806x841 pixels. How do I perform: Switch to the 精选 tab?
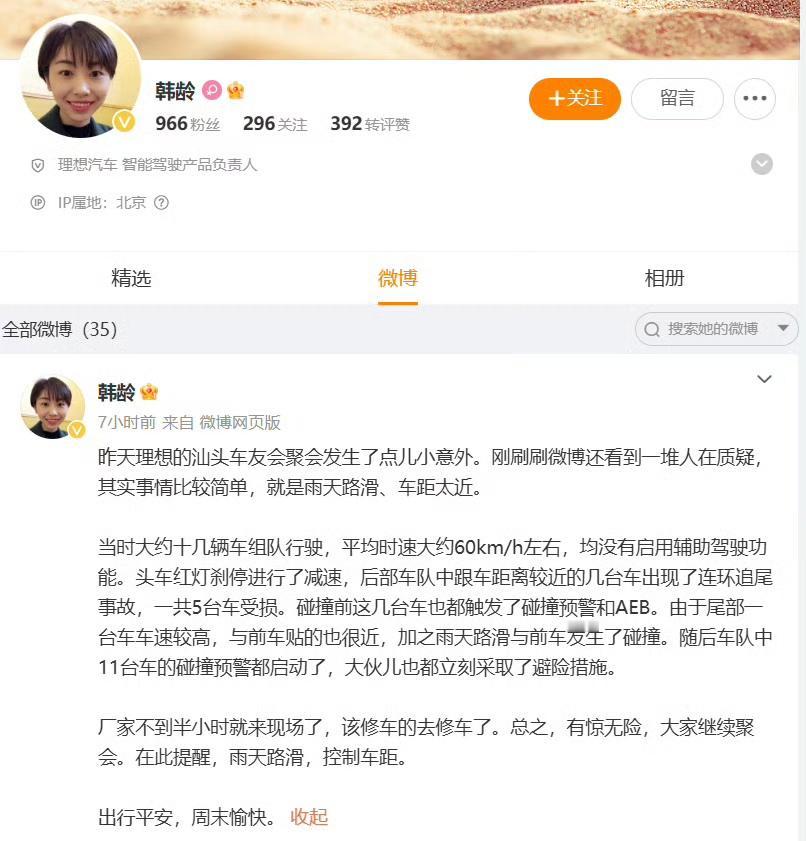(131, 278)
